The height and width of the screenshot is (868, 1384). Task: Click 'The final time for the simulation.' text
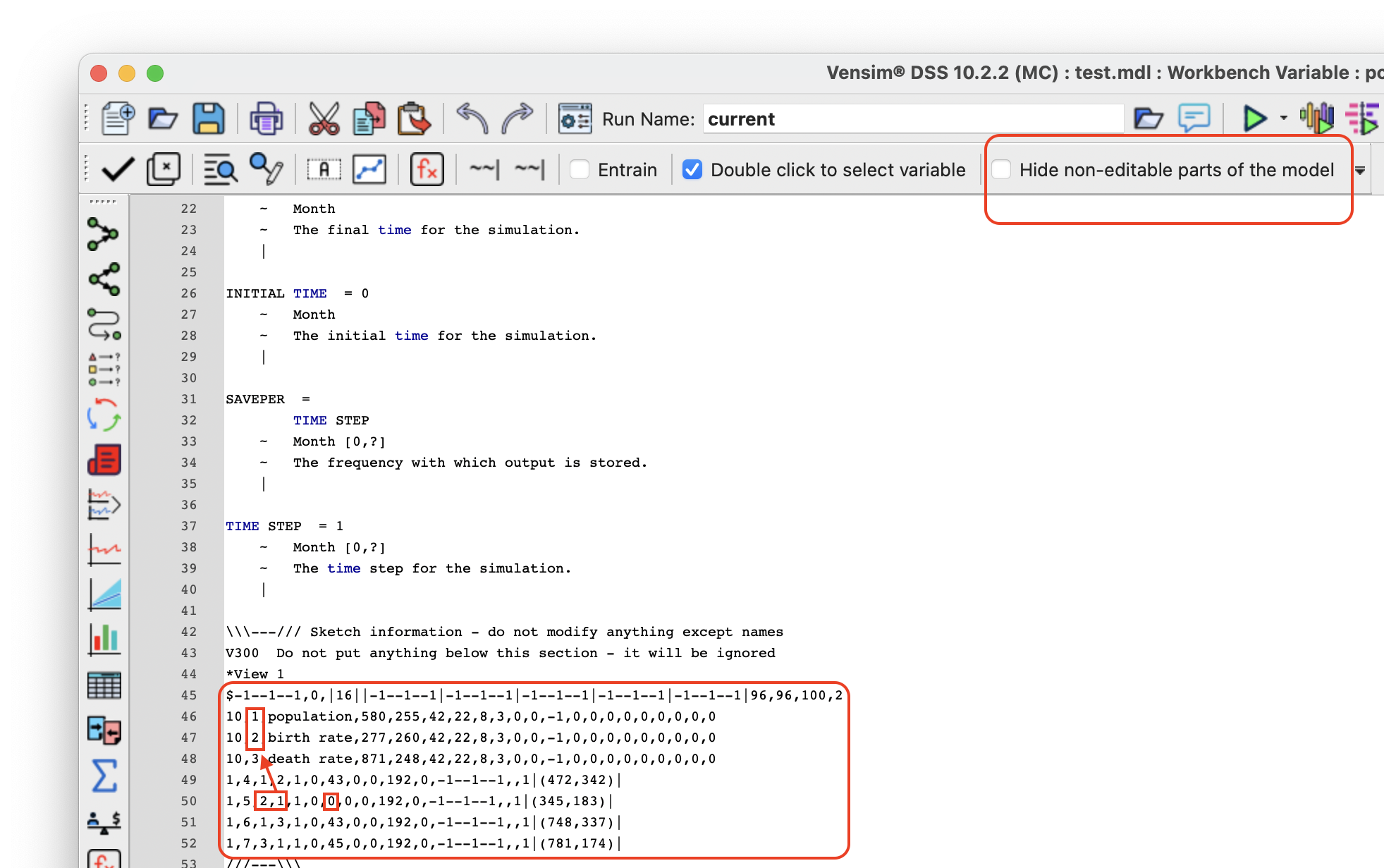(436, 230)
